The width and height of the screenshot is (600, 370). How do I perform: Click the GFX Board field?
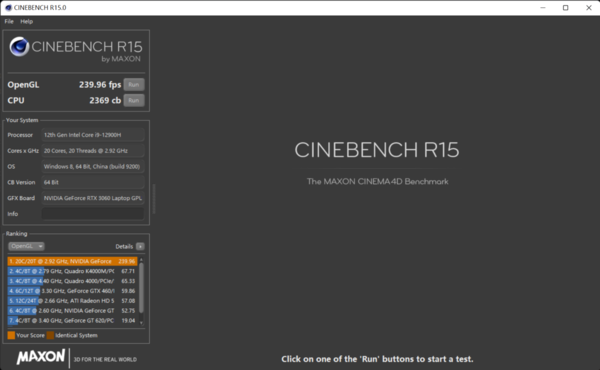[93, 198]
